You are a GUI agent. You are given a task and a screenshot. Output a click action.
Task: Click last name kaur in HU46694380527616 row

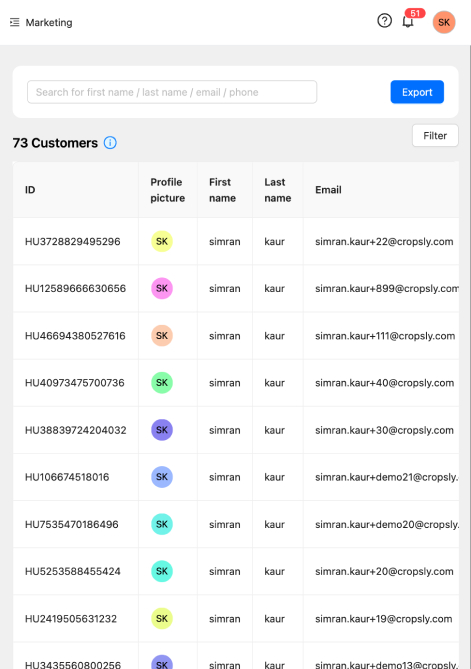pos(274,336)
